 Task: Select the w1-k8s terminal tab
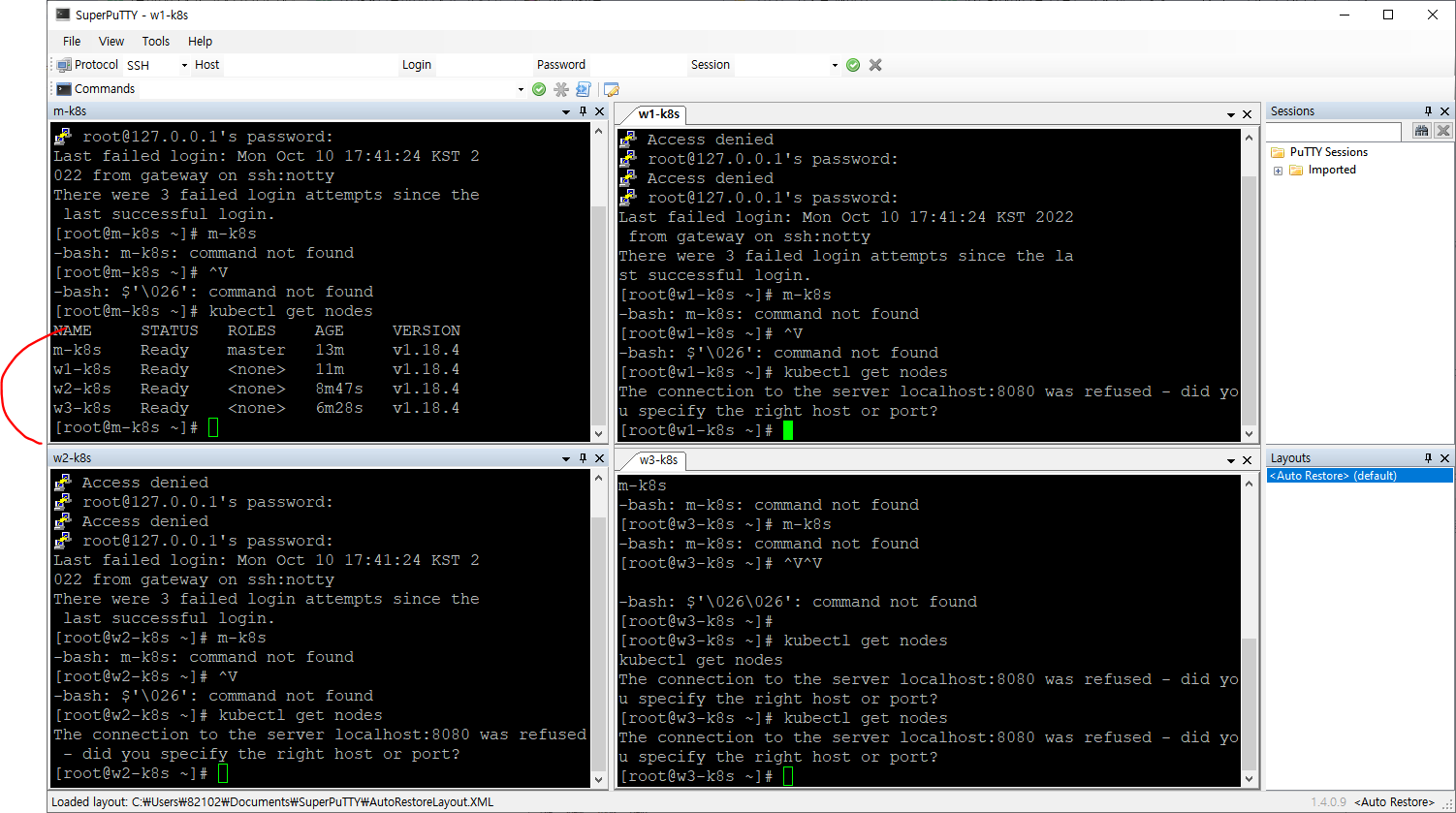coord(659,114)
